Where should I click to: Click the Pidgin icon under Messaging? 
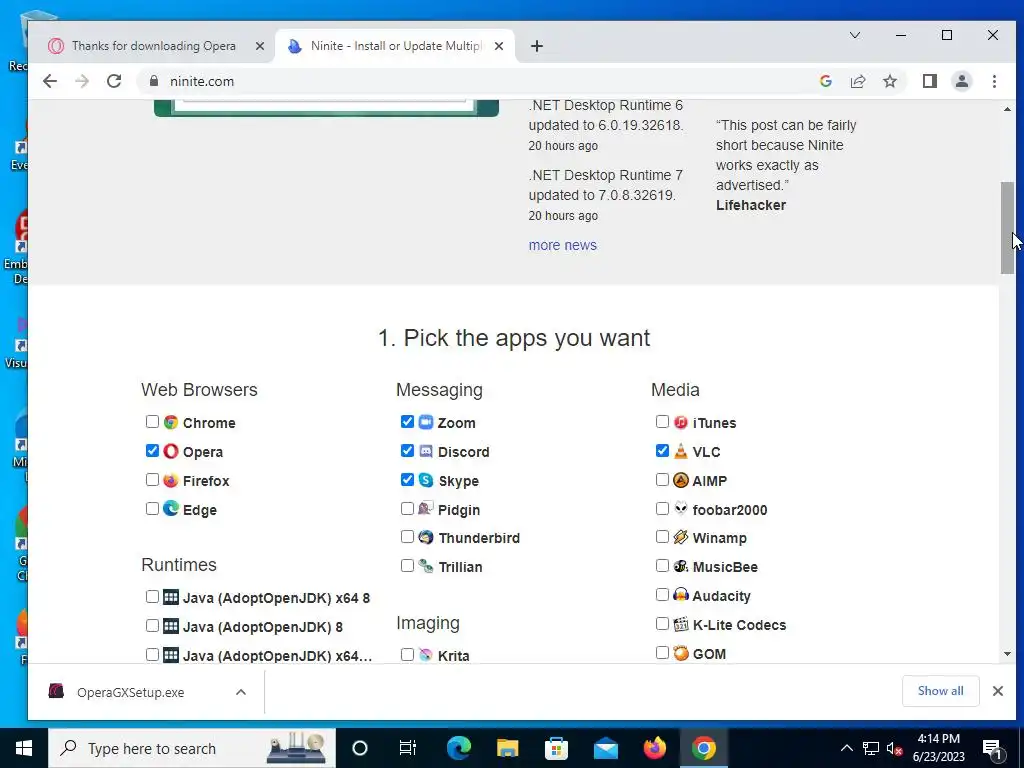click(426, 509)
